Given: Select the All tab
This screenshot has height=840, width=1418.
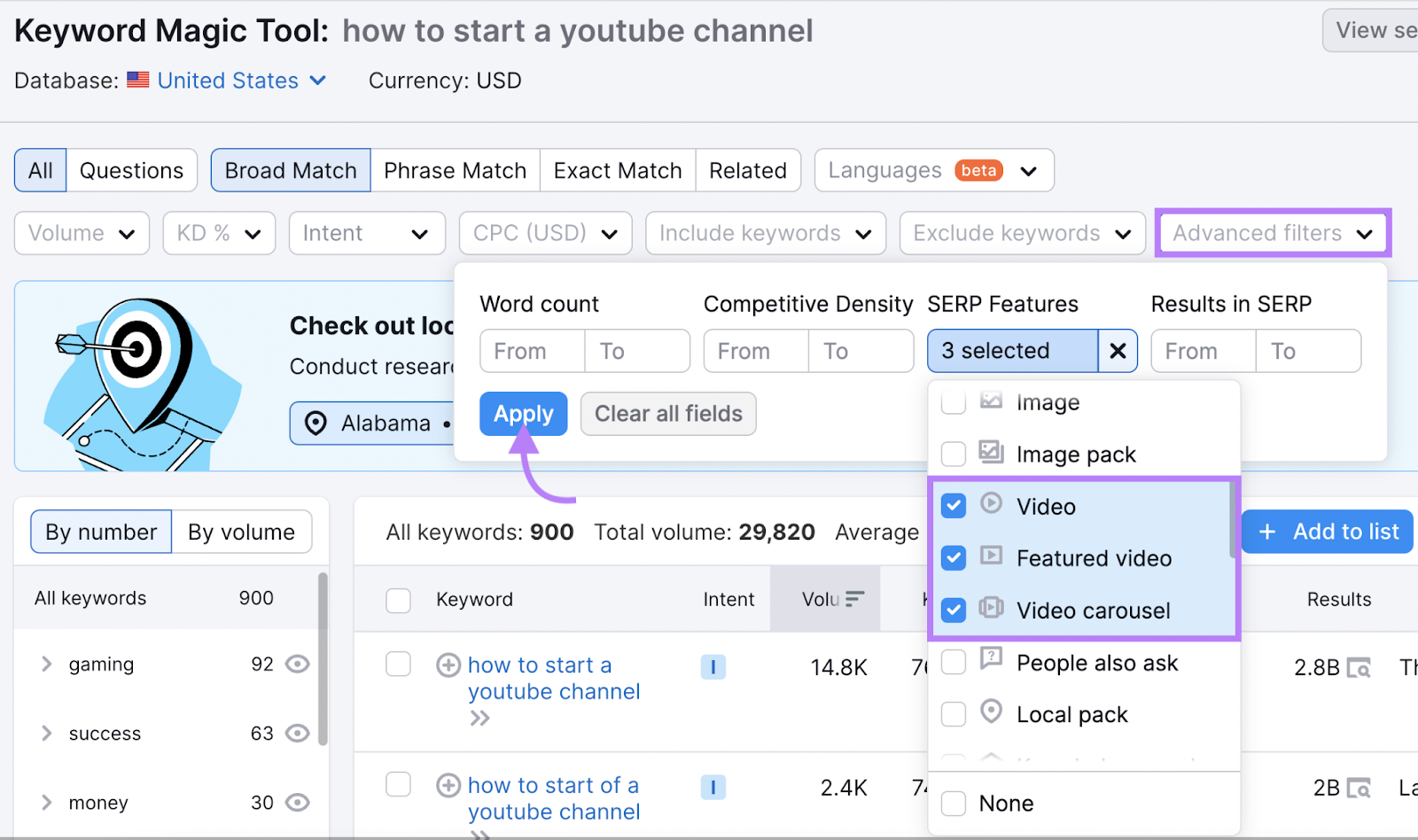Looking at the screenshot, I should click(x=41, y=170).
